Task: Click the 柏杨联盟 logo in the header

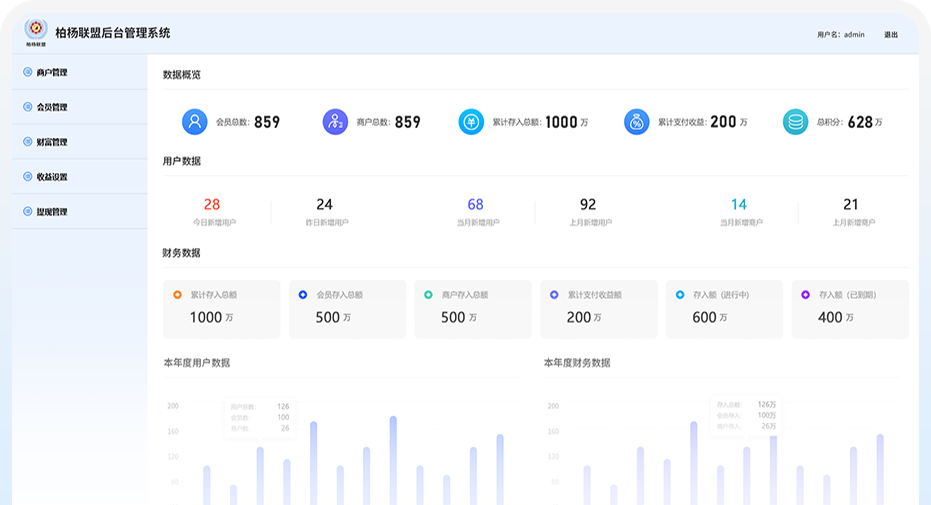Action: 36,32
